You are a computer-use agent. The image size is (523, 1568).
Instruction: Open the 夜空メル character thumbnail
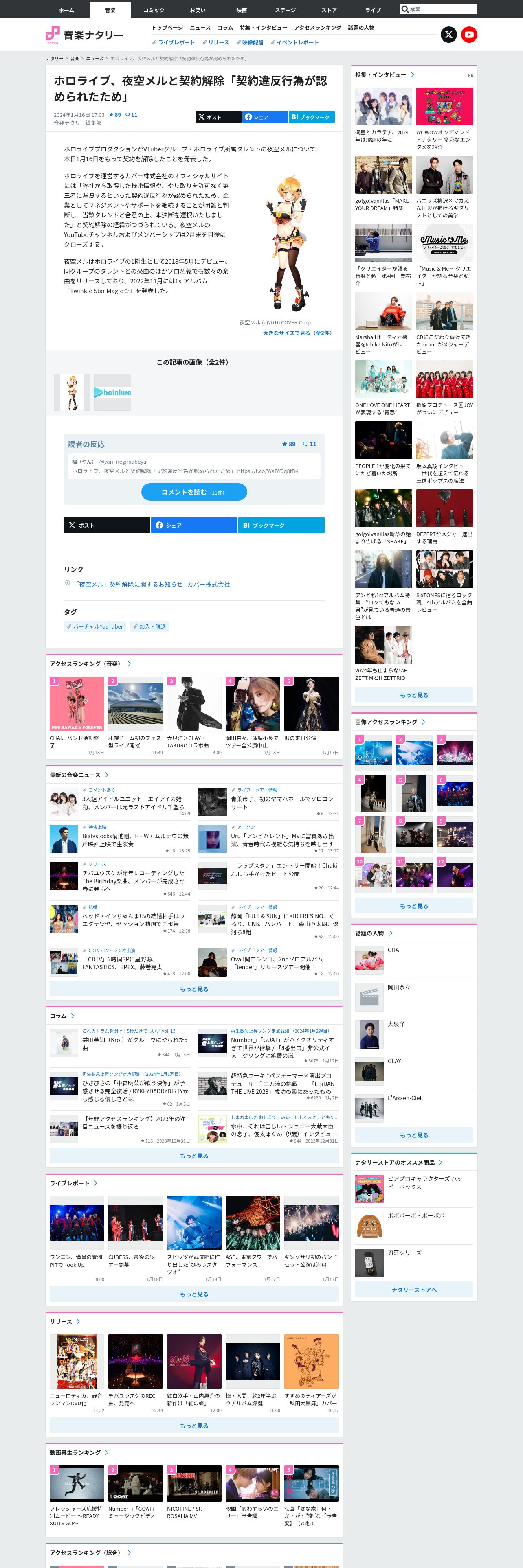click(72, 392)
